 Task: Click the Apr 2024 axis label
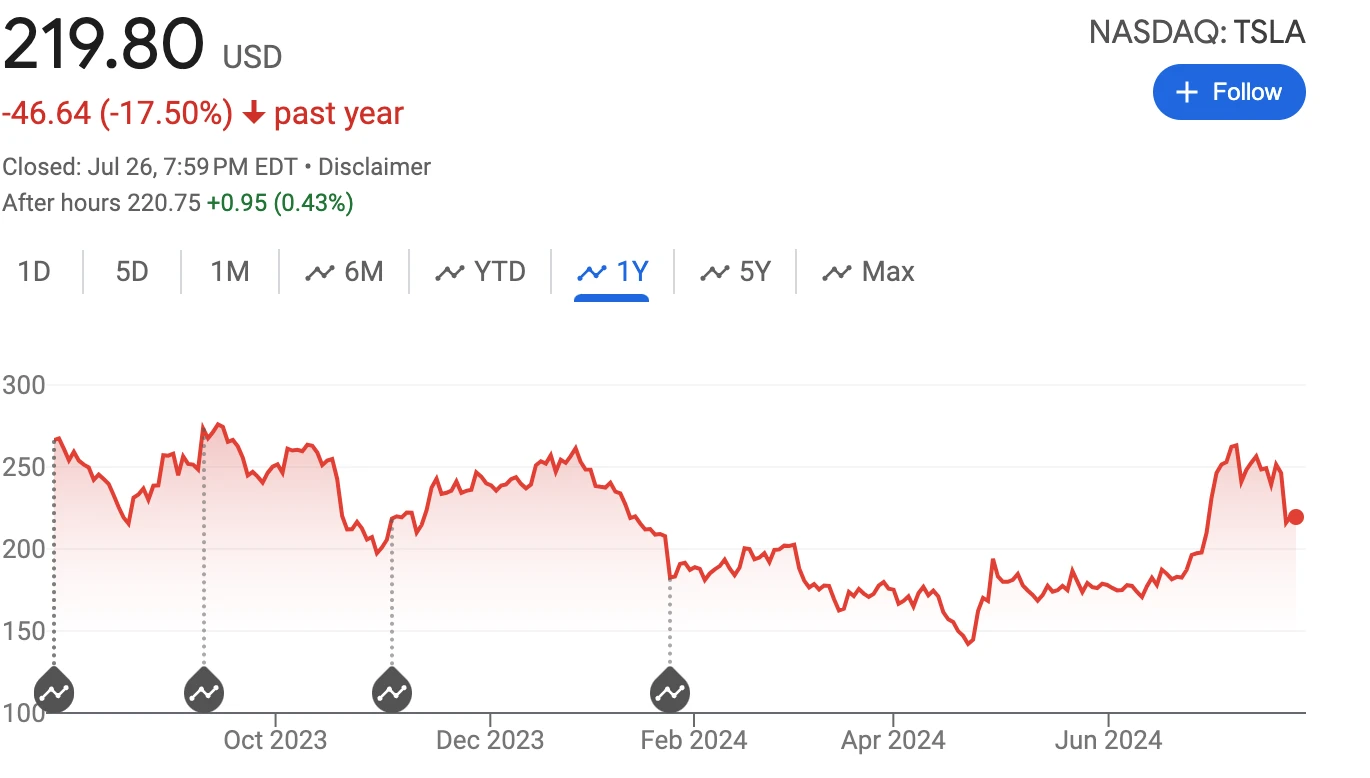893,741
